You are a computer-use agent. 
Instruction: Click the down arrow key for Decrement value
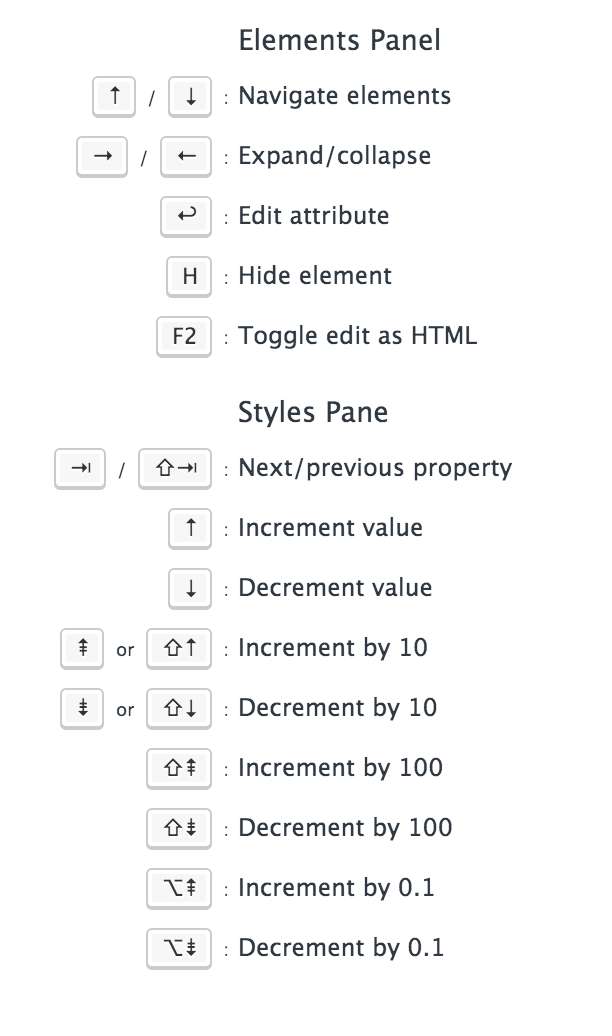click(190, 589)
